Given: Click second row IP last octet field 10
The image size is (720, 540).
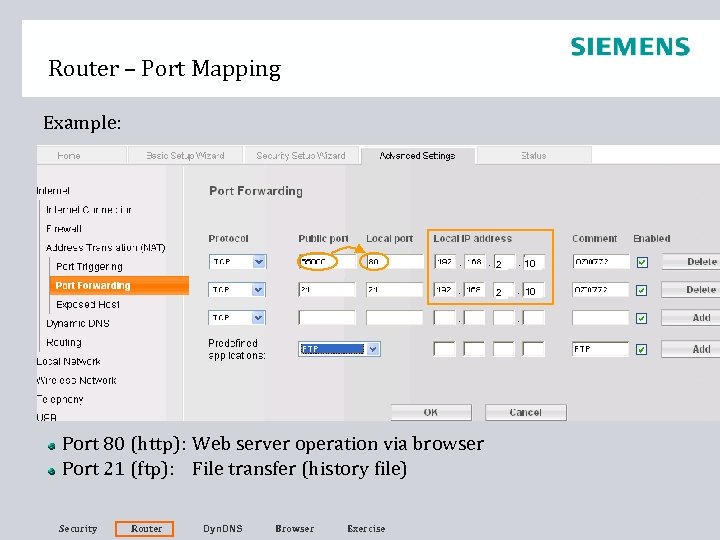Looking at the screenshot, I should click(534, 291).
